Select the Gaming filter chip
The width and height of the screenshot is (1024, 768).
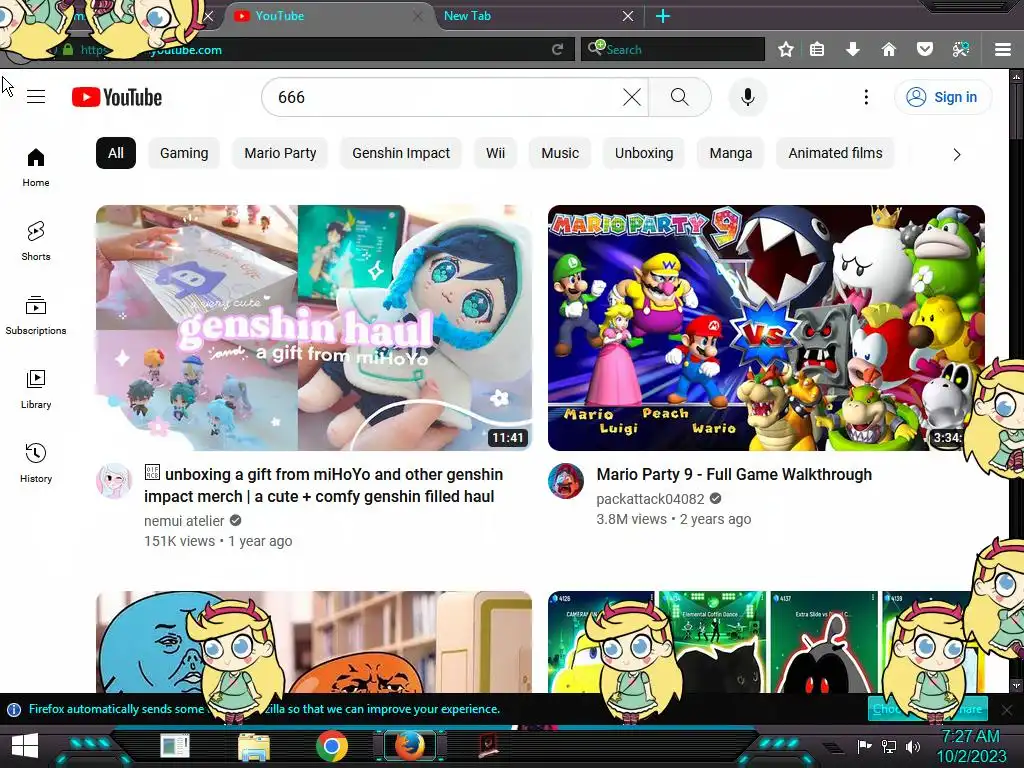tap(184, 153)
